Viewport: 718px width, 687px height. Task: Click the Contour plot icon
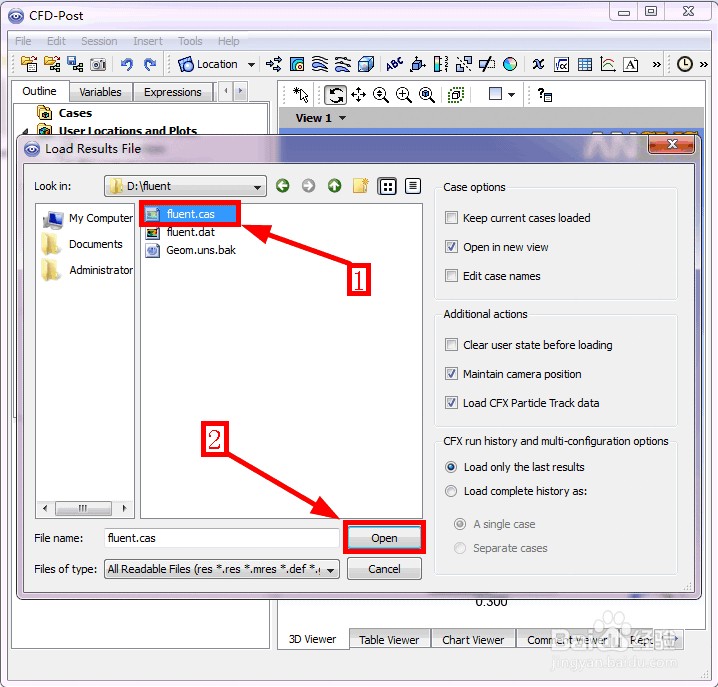297,65
